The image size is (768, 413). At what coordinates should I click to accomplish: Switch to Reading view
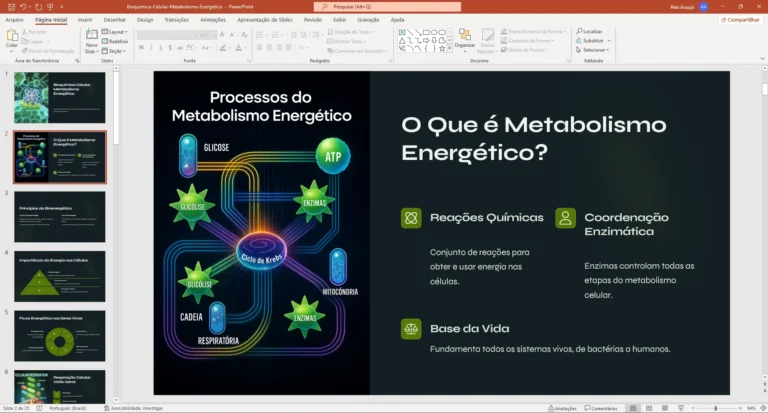665,408
